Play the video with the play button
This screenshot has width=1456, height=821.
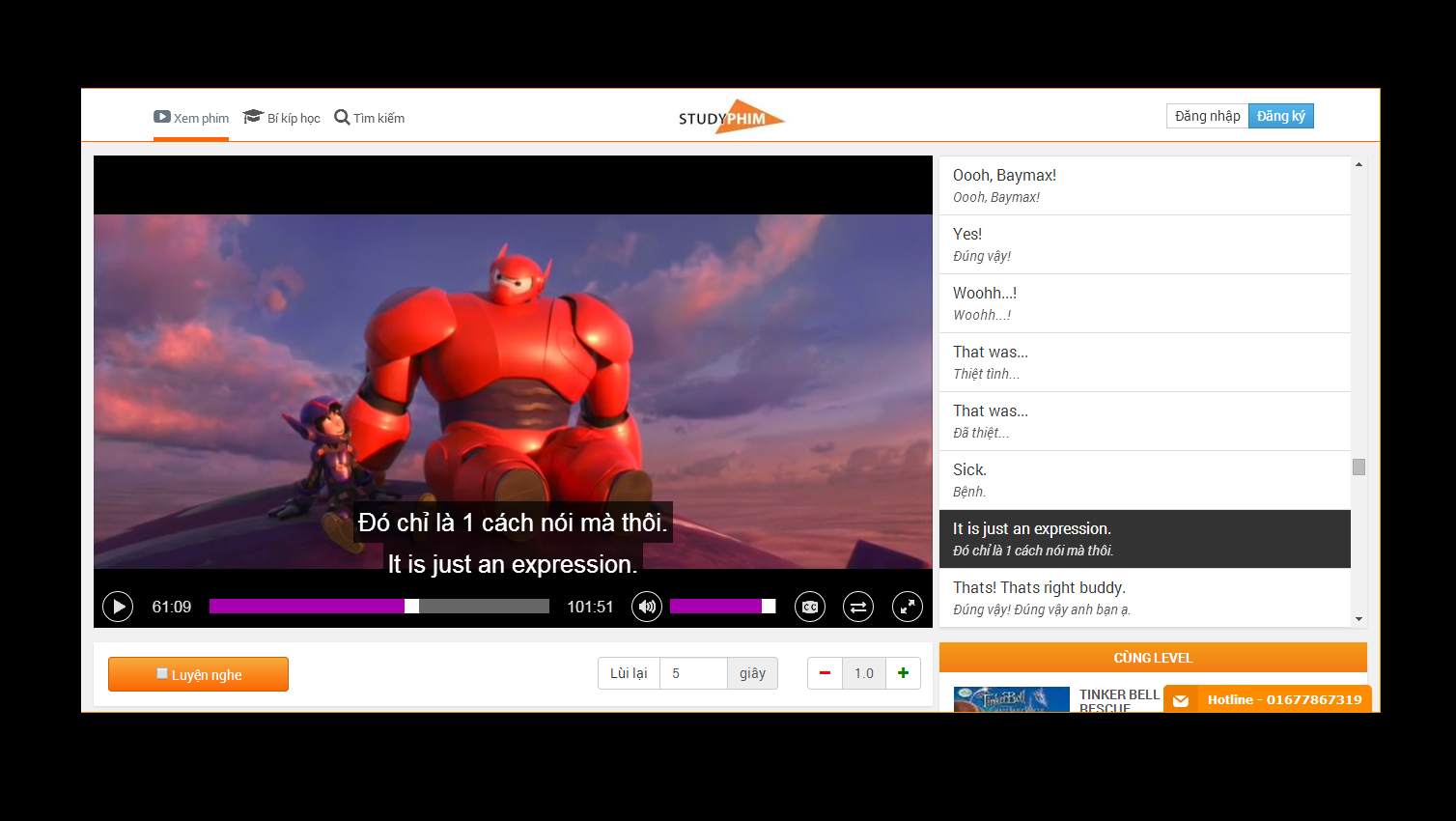pyautogui.click(x=118, y=607)
